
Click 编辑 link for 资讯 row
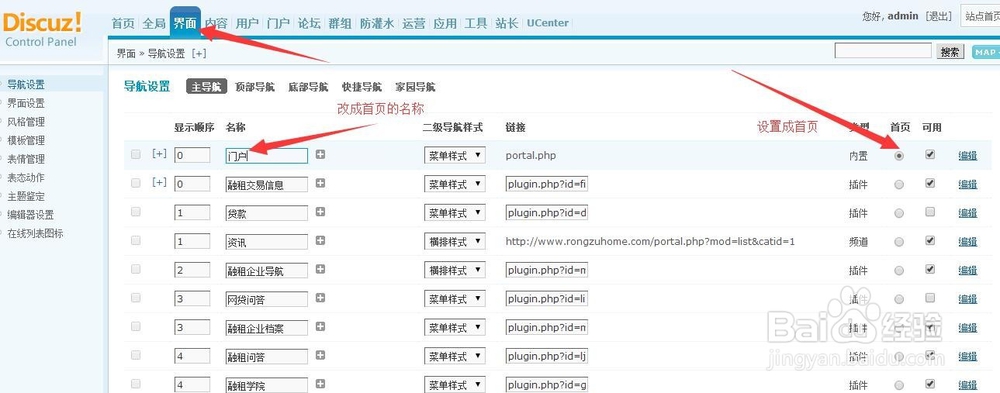coord(967,242)
